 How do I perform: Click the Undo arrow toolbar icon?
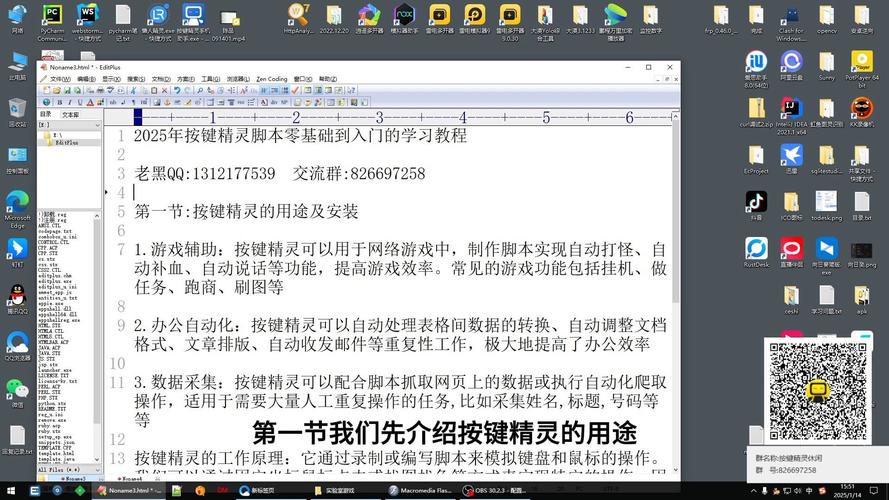(x=177, y=90)
